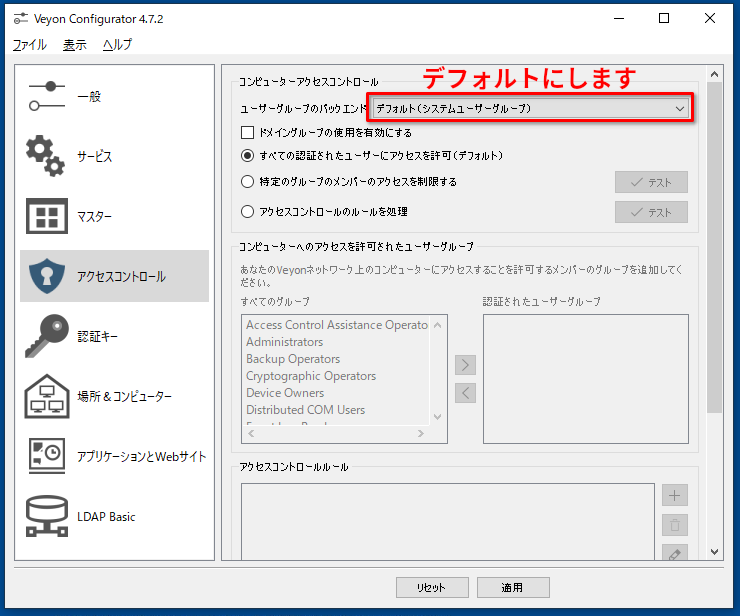The height and width of the screenshot is (616, 740).
Task: Click the 適用 button
Action: 513,587
